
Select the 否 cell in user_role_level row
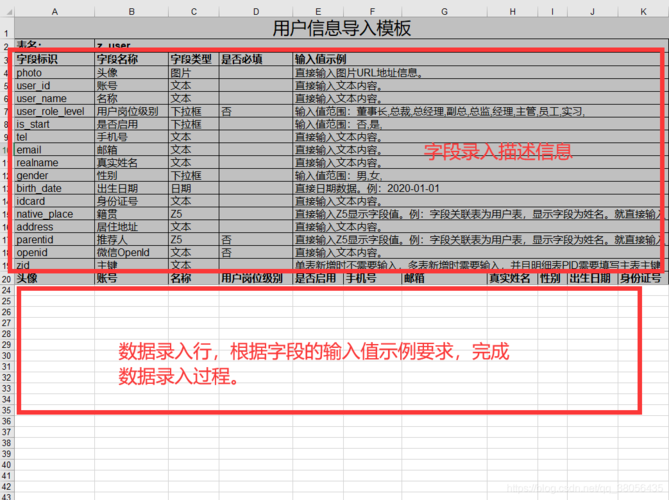click(x=256, y=111)
